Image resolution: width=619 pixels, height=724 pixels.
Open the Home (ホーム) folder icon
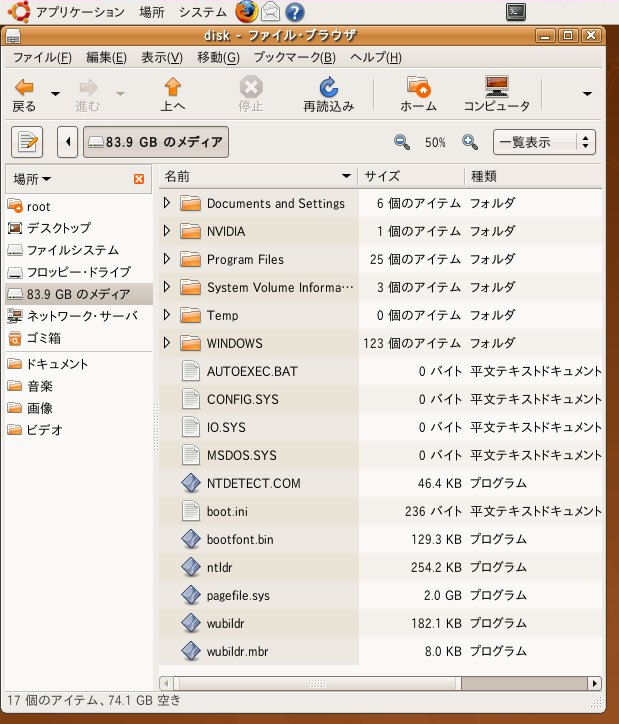(419, 87)
